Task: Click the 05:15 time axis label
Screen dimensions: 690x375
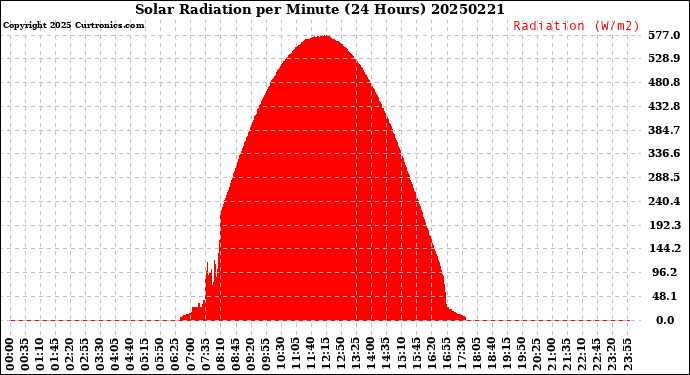Action: coord(145,355)
